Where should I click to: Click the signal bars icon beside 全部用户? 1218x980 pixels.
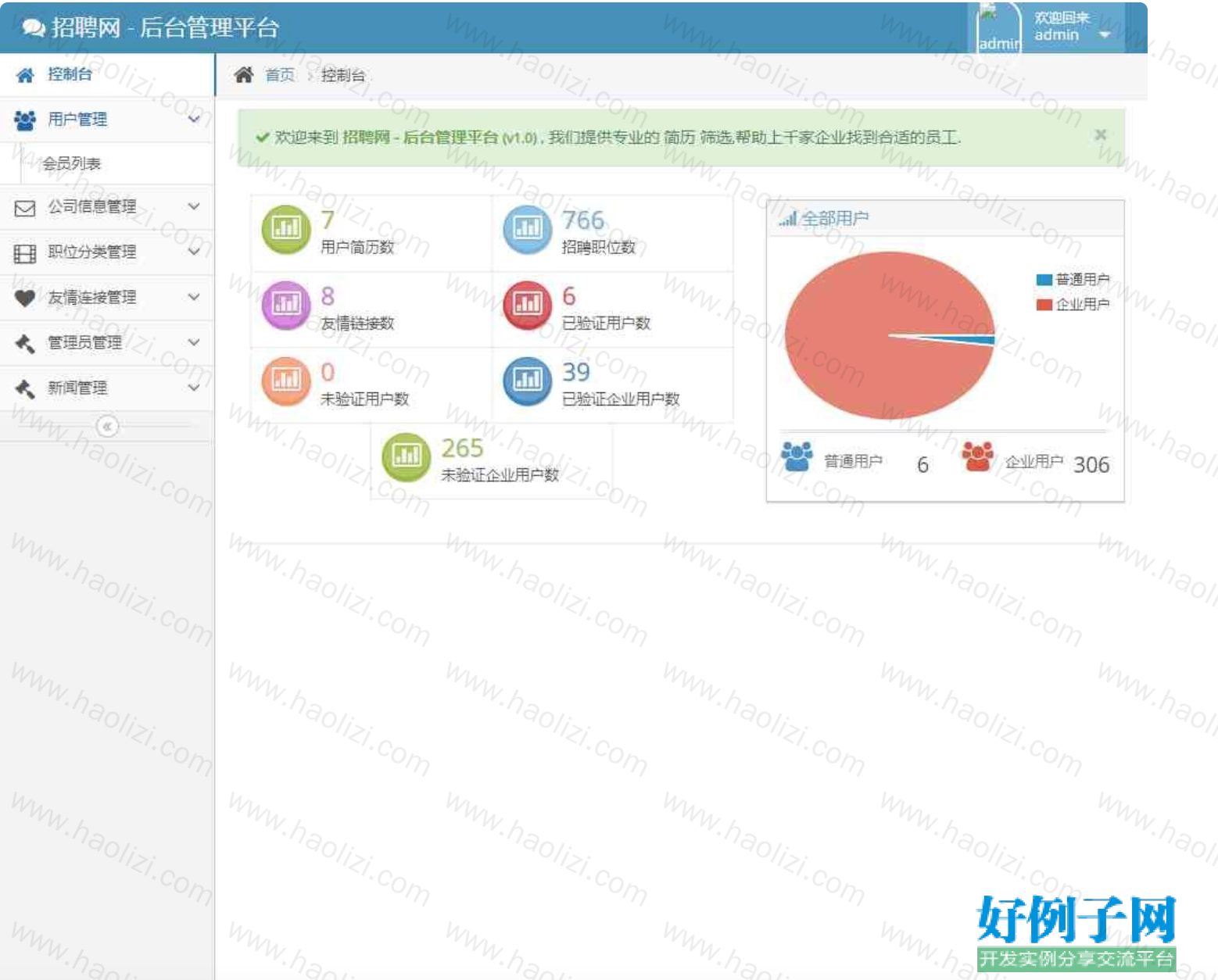pyautogui.click(x=787, y=219)
